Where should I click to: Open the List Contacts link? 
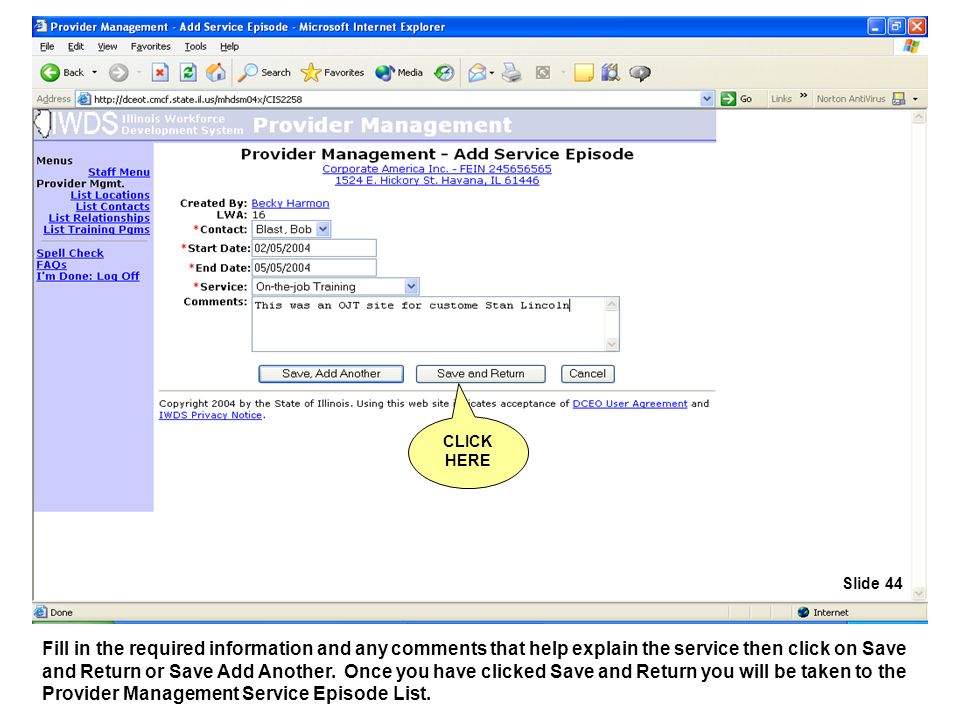(113, 206)
